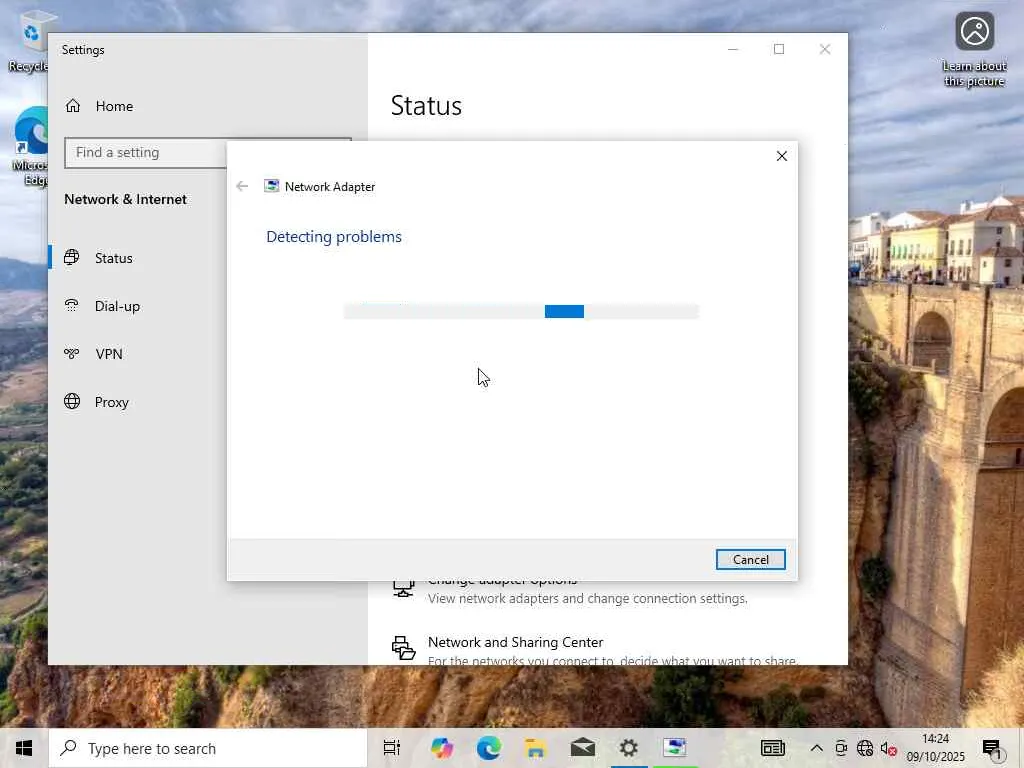Viewport: 1024px width, 768px height.
Task: Maximize the Settings window
Action: pos(779,50)
